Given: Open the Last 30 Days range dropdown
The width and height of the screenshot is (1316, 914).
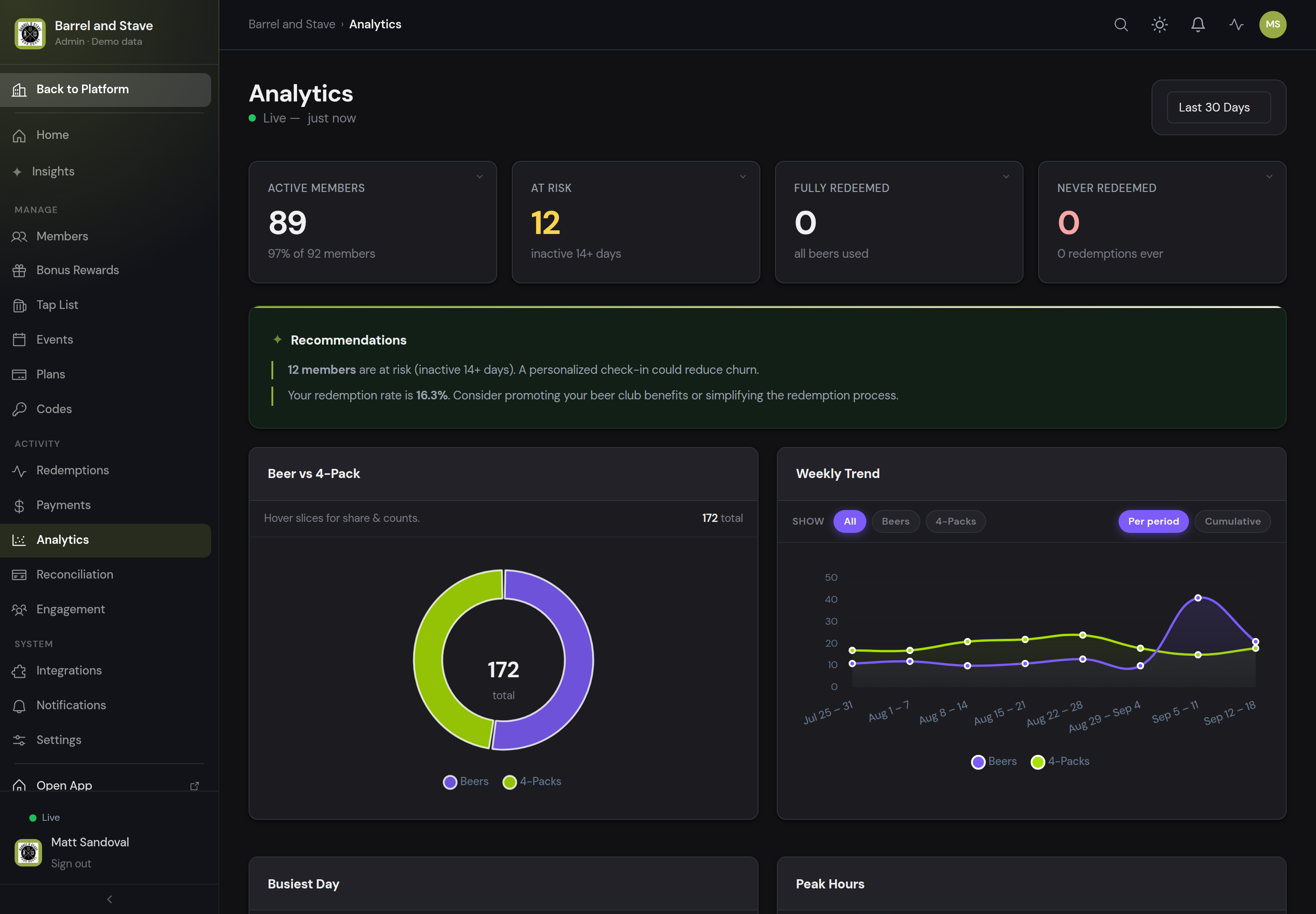Looking at the screenshot, I should point(1219,108).
